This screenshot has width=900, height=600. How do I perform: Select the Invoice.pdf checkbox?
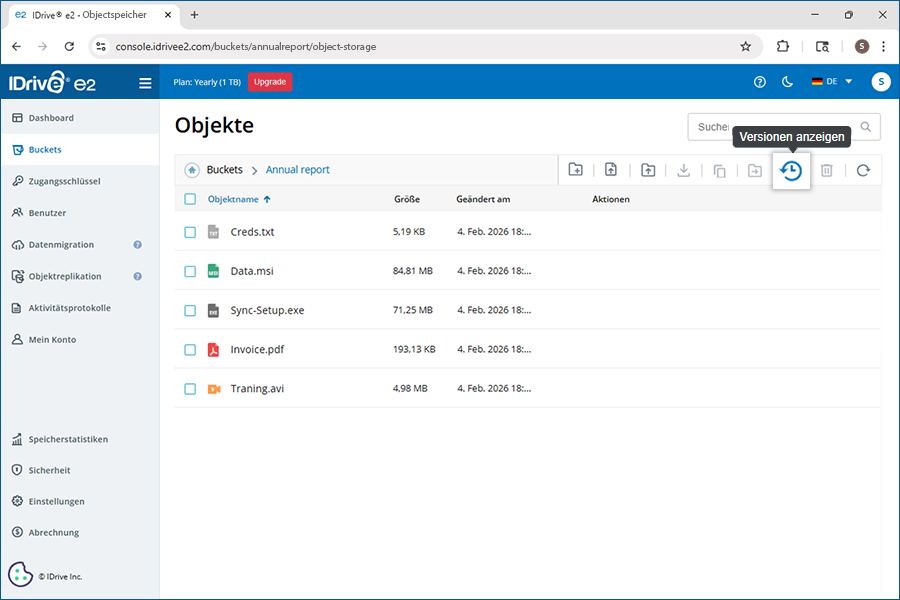[x=190, y=350]
